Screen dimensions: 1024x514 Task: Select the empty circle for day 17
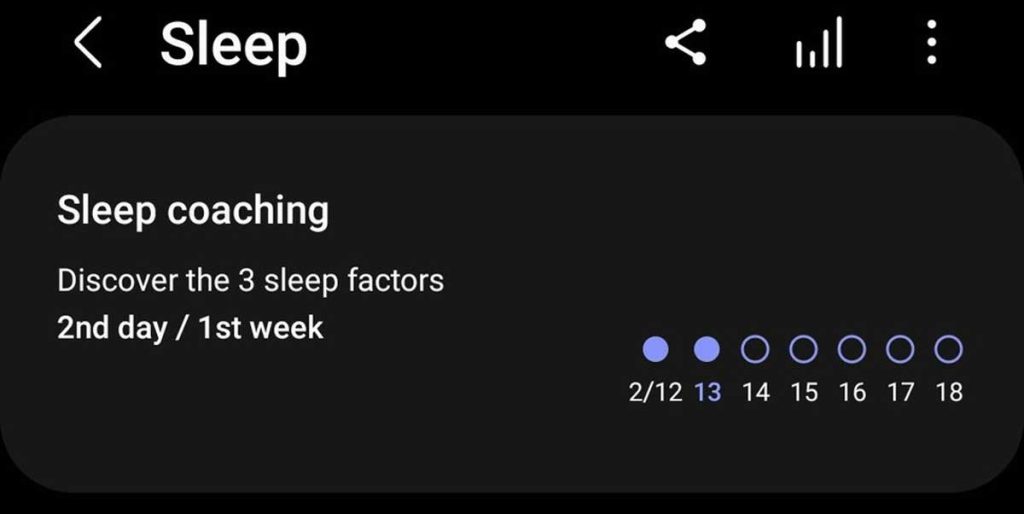[x=900, y=349]
